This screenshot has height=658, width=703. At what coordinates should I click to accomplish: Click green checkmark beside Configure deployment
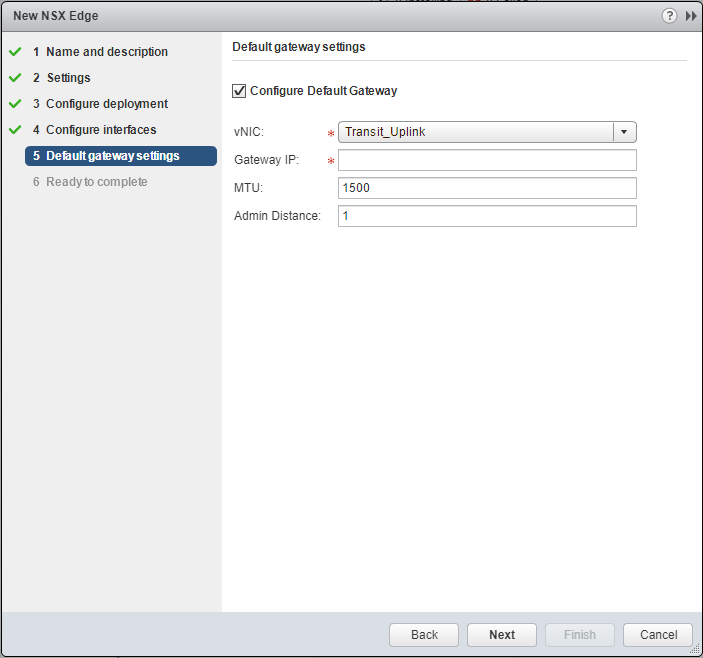click(x=15, y=104)
